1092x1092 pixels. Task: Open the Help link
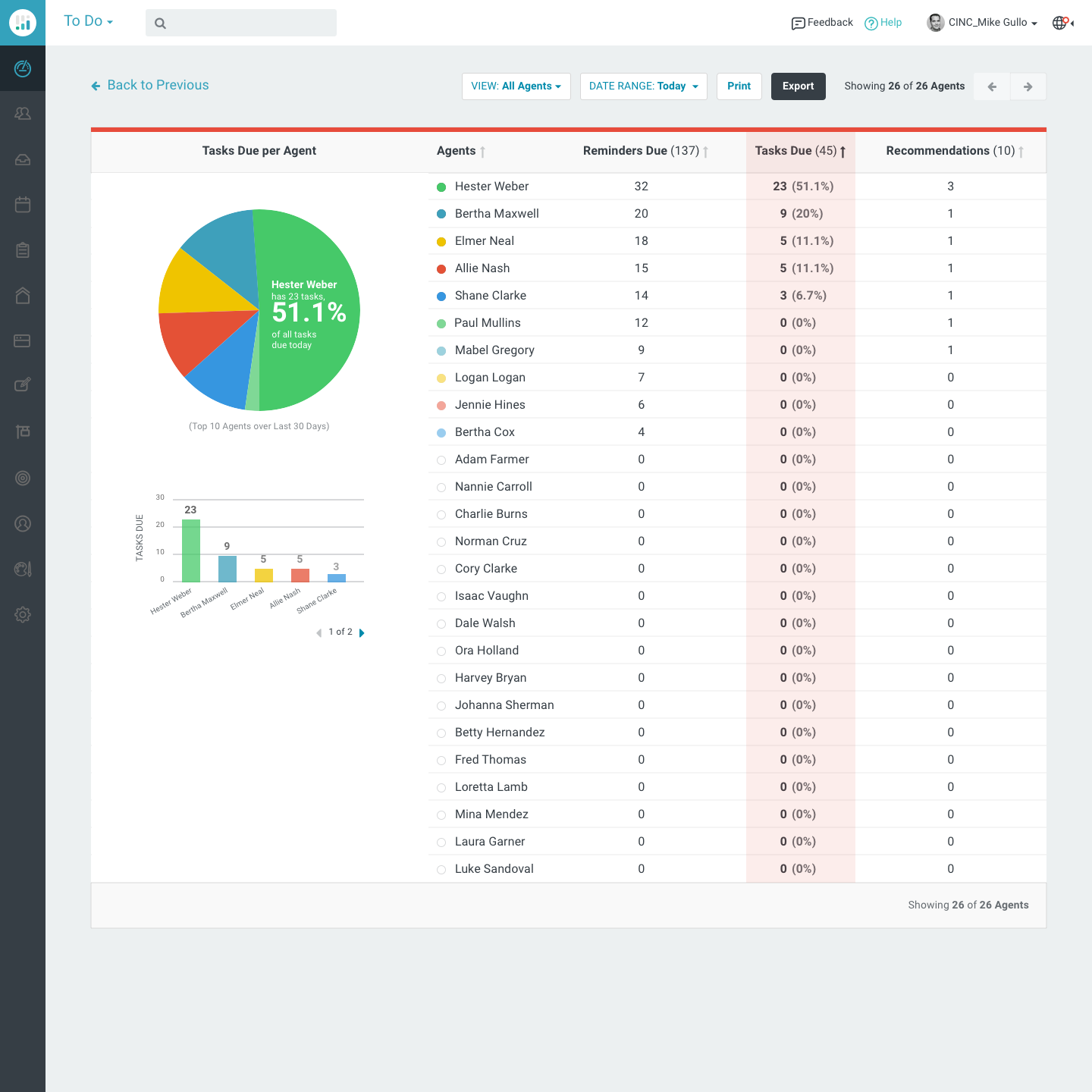(891, 23)
